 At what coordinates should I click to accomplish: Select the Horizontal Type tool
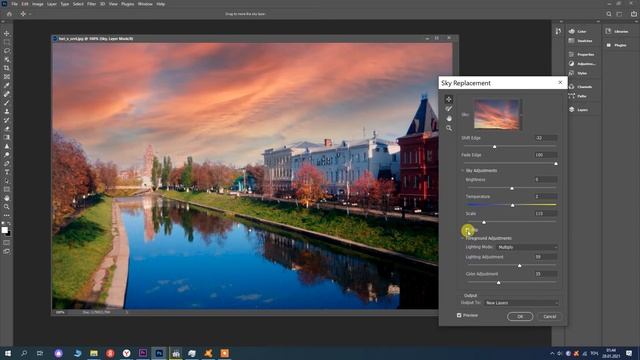[7, 172]
